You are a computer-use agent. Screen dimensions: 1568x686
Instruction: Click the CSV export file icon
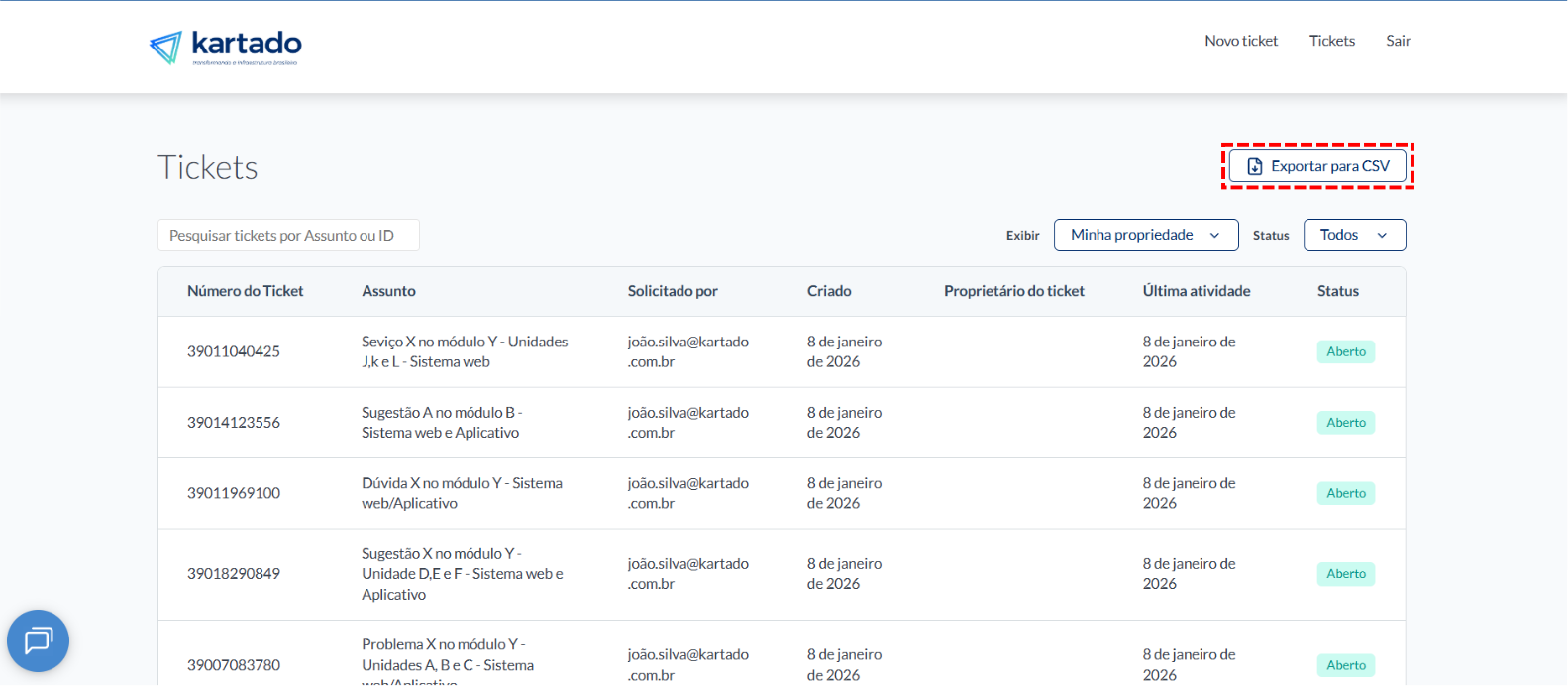pyautogui.click(x=1254, y=166)
